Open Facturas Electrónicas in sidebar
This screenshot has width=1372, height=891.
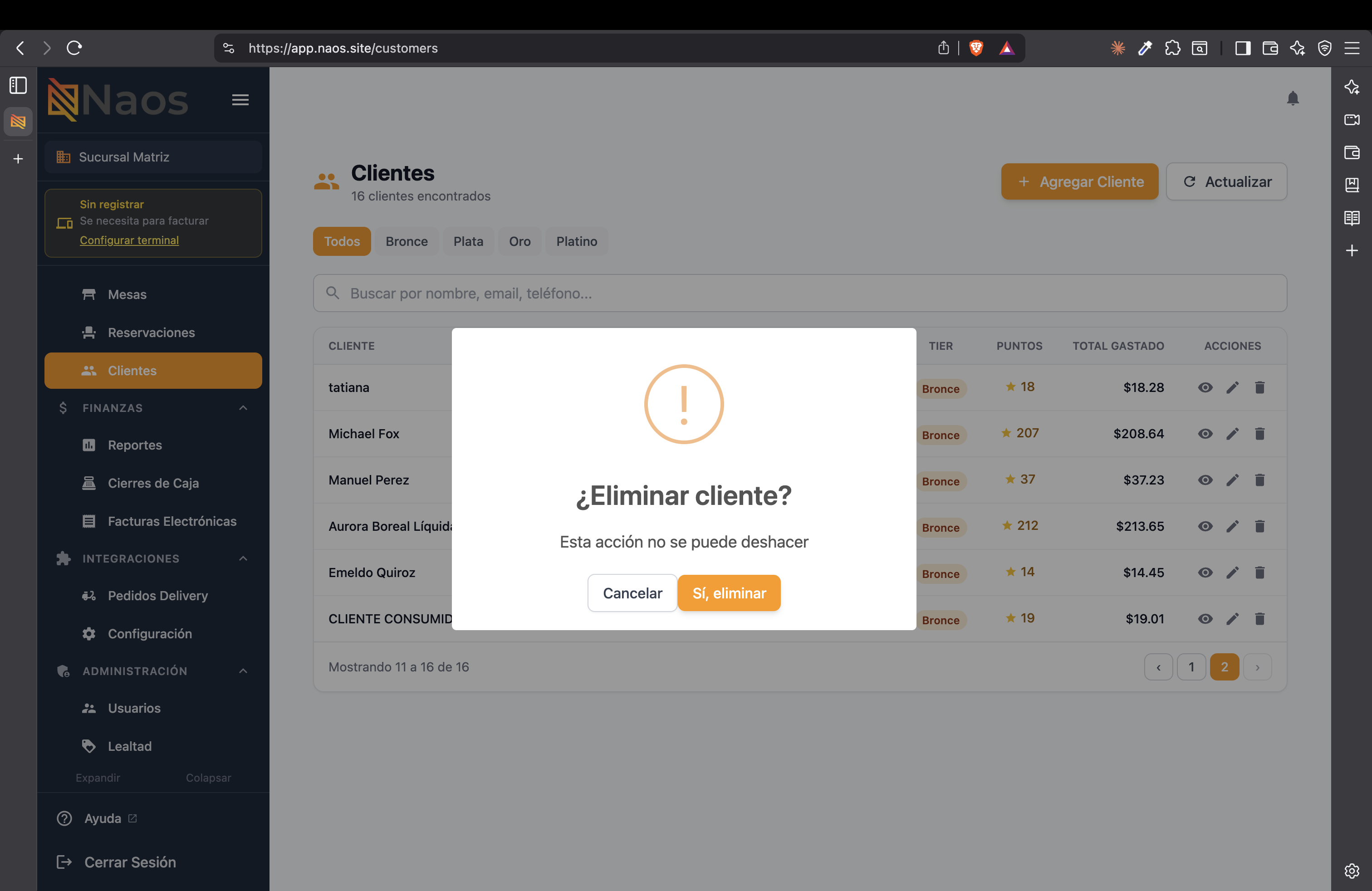[x=153, y=521]
